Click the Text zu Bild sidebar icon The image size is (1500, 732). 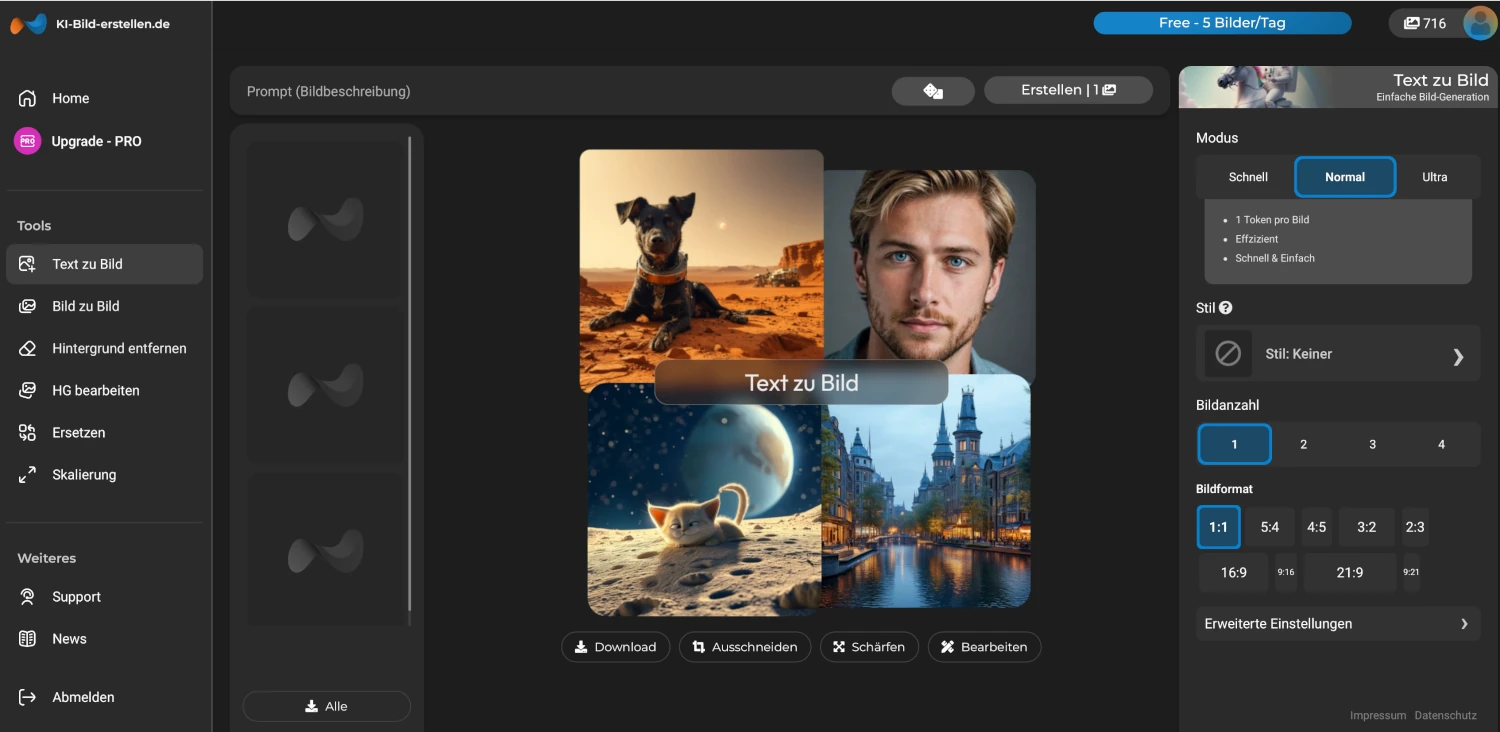27,264
